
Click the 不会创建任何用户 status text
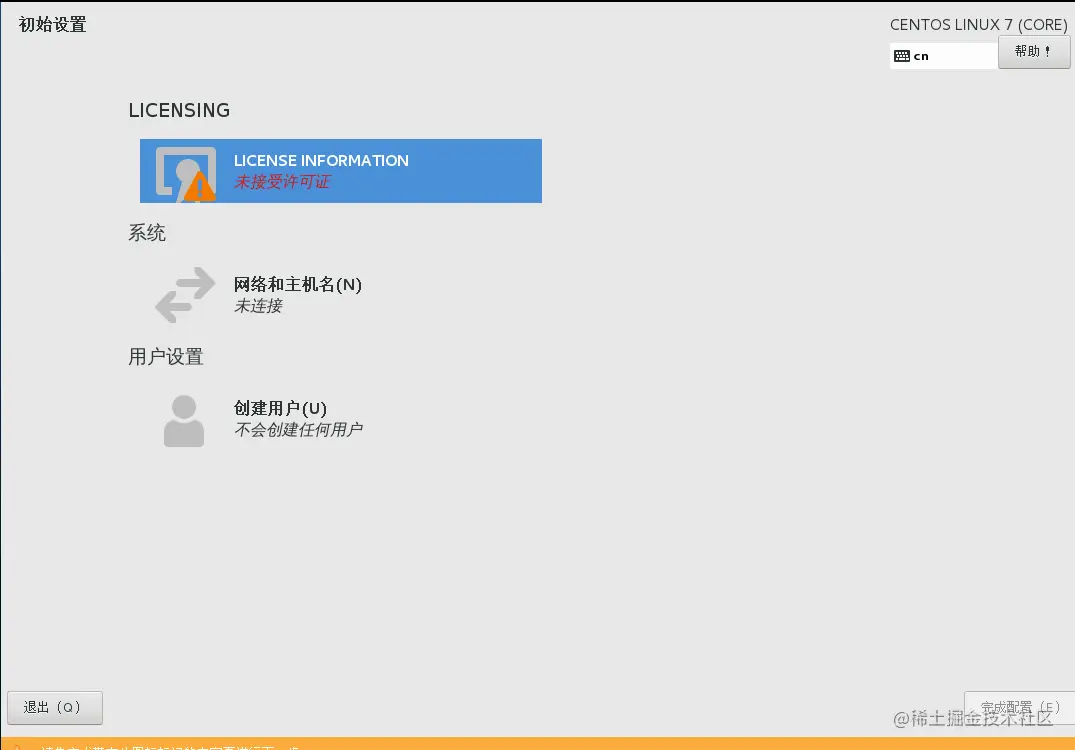point(298,430)
